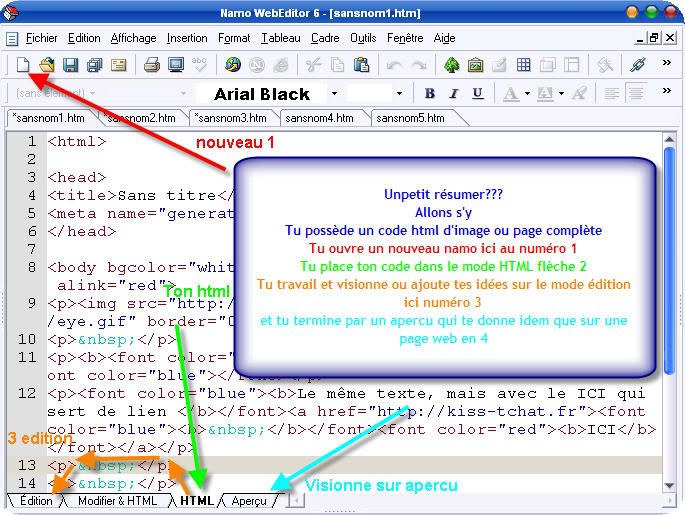Open the Format menu
Viewport: 685px width, 515px height.
click(234, 38)
